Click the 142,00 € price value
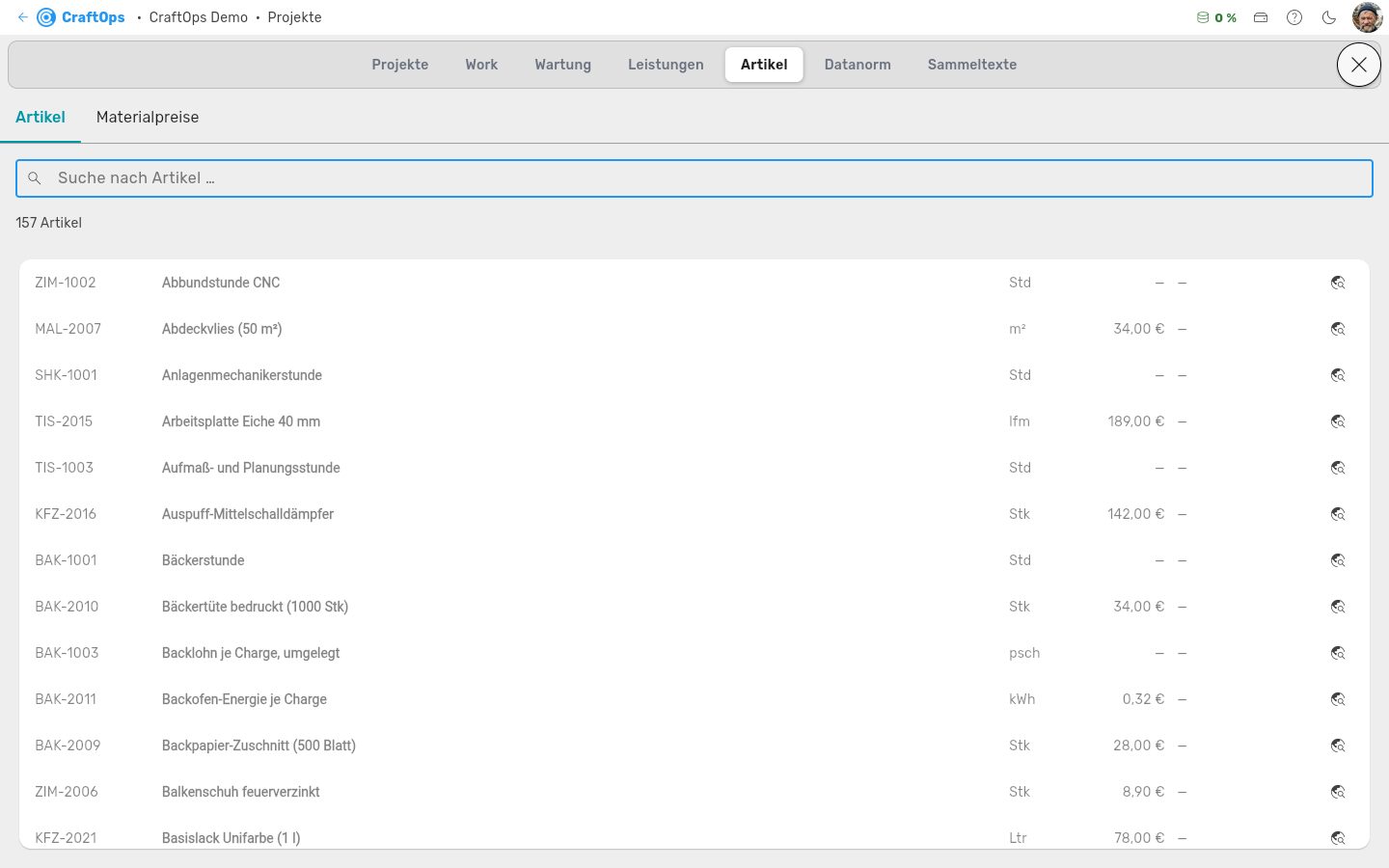 pyautogui.click(x=1136, y=514)
